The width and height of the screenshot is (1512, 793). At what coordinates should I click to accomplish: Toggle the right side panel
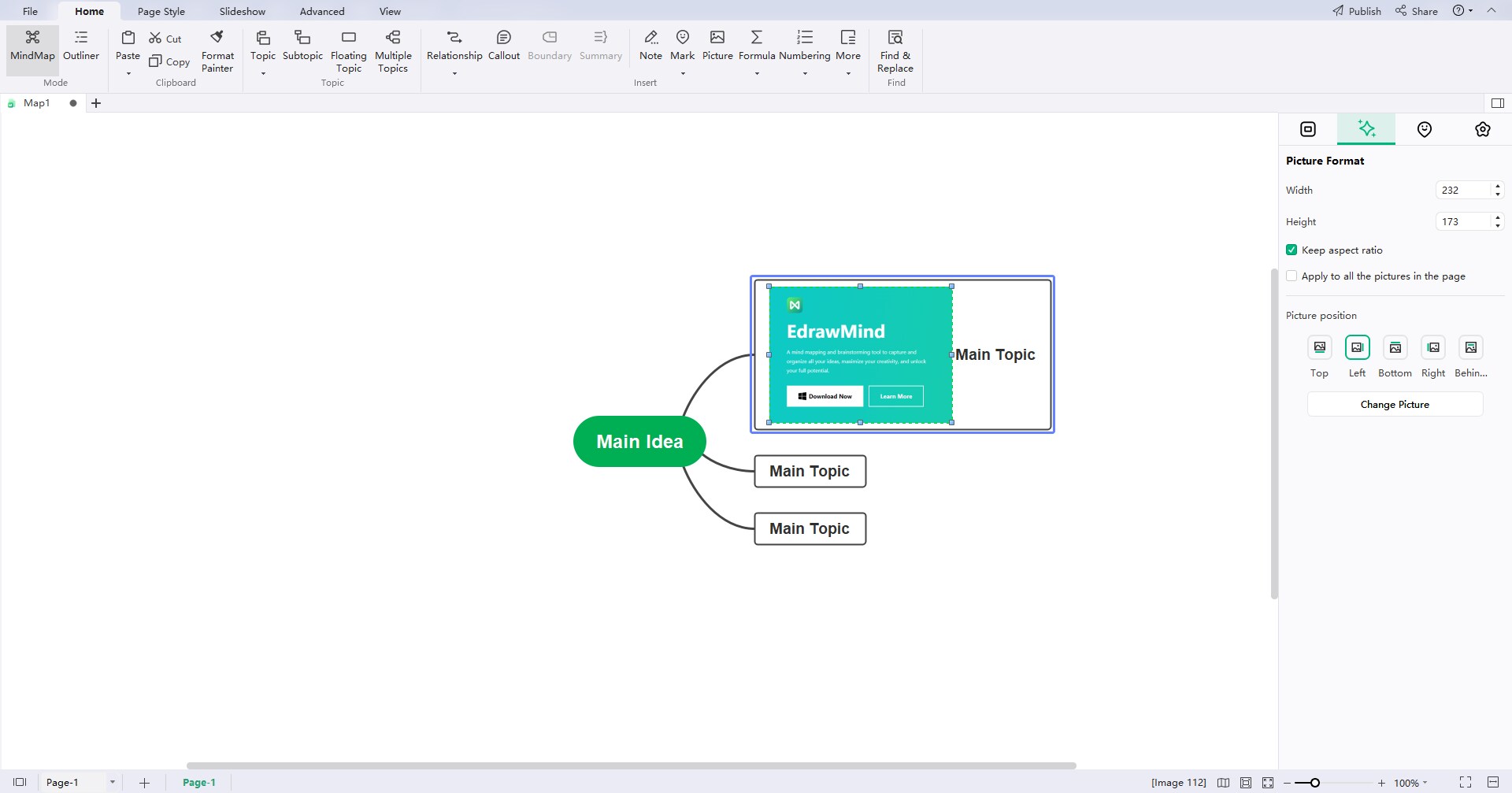(1498, 103)
